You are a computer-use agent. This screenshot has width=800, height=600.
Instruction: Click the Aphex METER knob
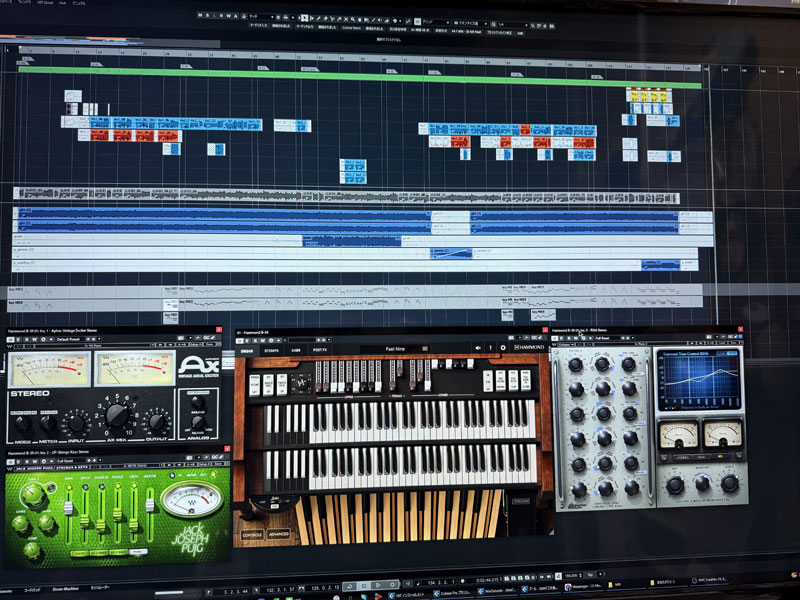(x=48, y=423)
